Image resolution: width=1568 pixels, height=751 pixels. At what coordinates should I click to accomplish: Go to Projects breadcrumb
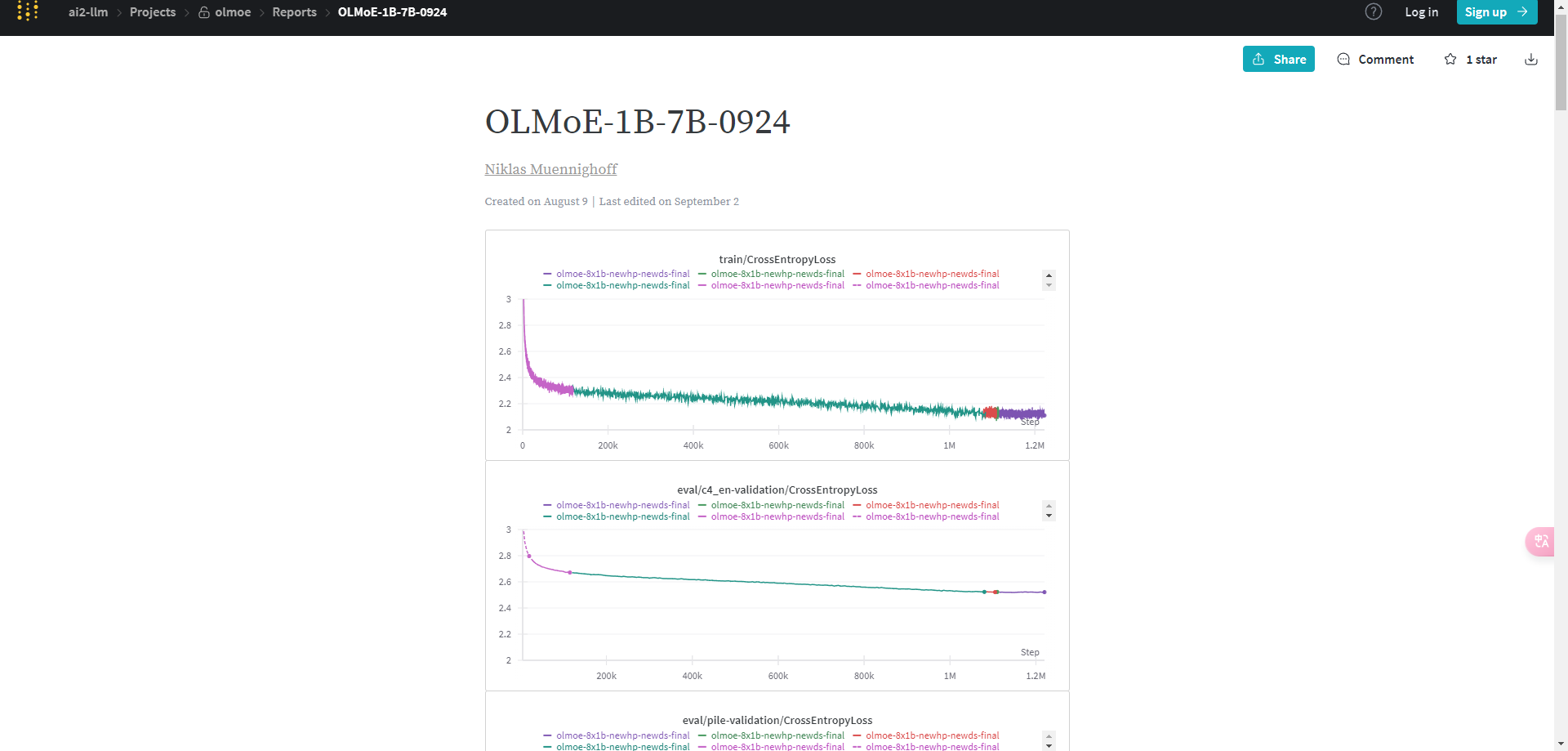[x=153, y=12]
